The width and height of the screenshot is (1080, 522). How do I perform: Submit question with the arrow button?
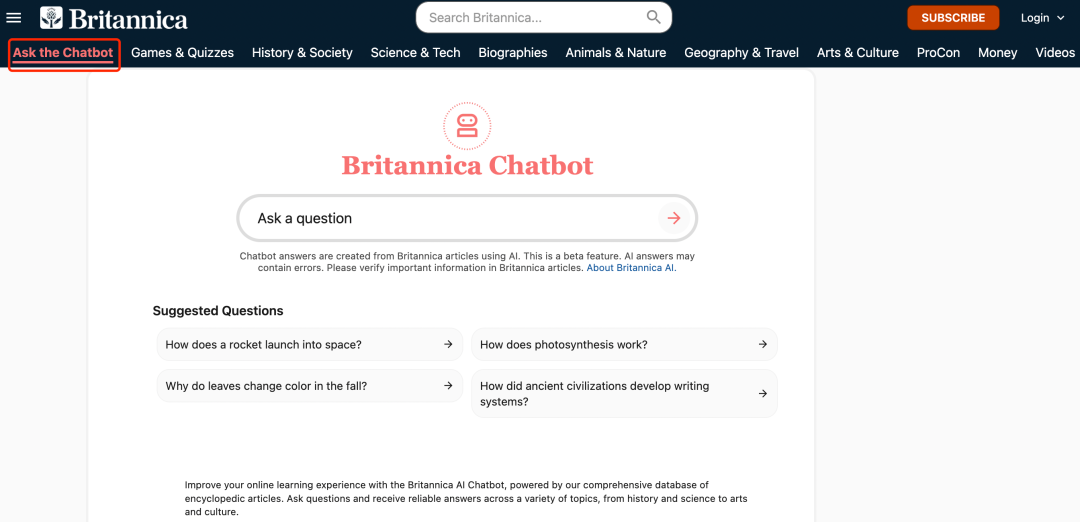click(674, 218)
